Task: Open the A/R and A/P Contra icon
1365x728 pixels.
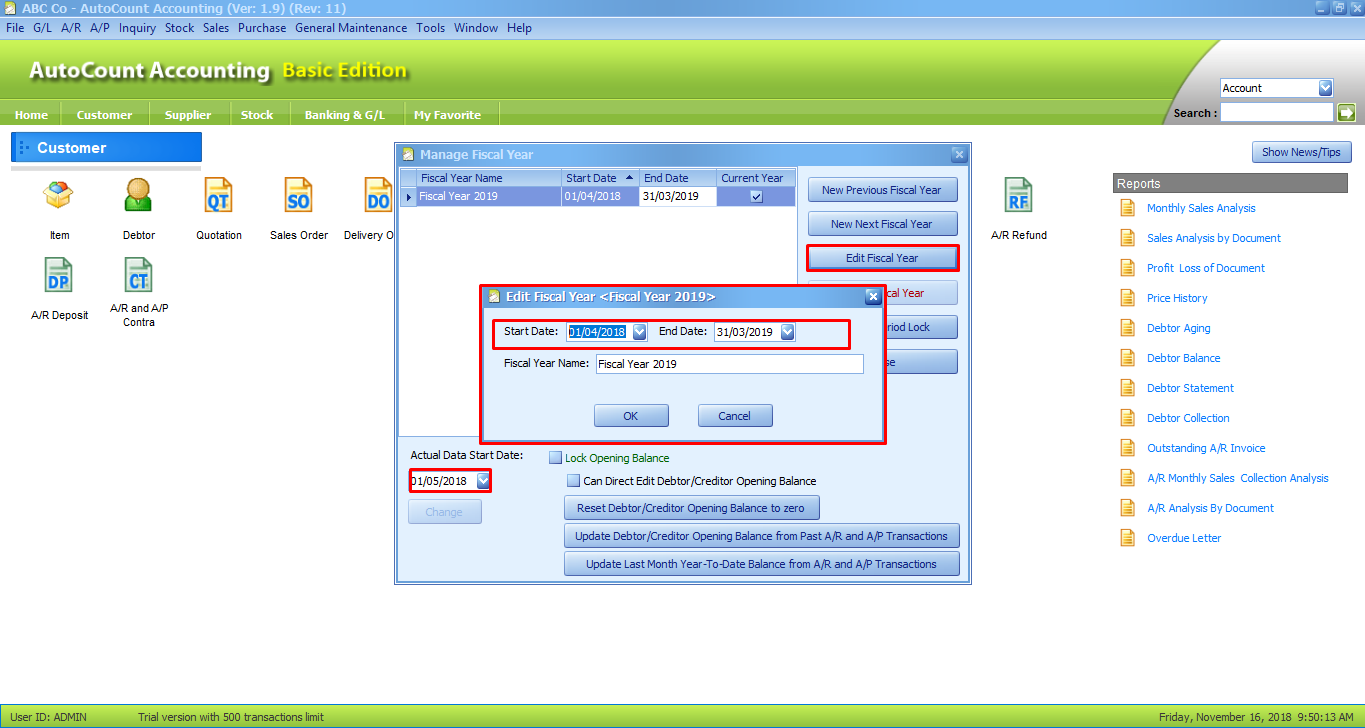Action: coord(139,276)
